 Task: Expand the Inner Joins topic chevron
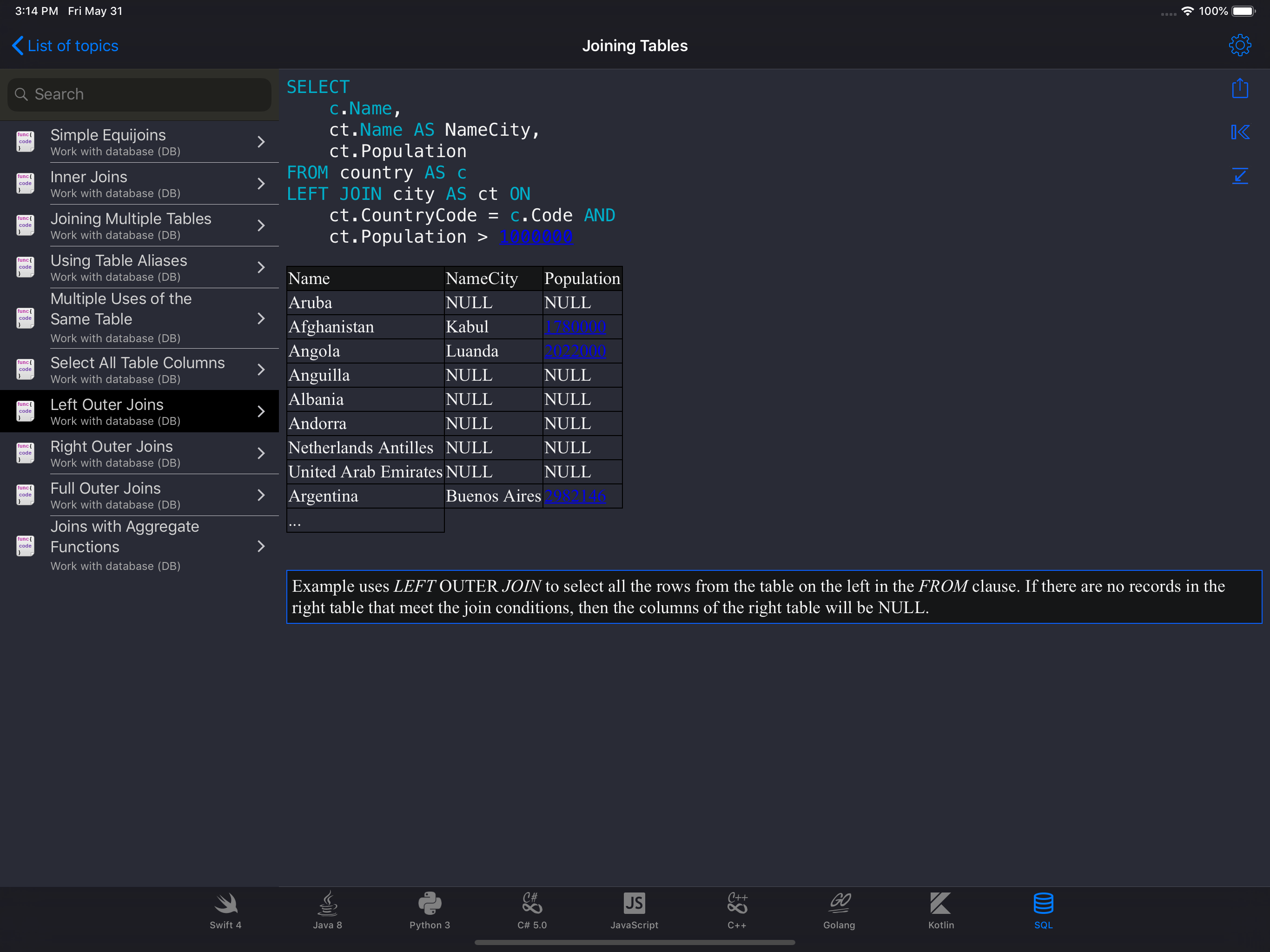[261, 184]
